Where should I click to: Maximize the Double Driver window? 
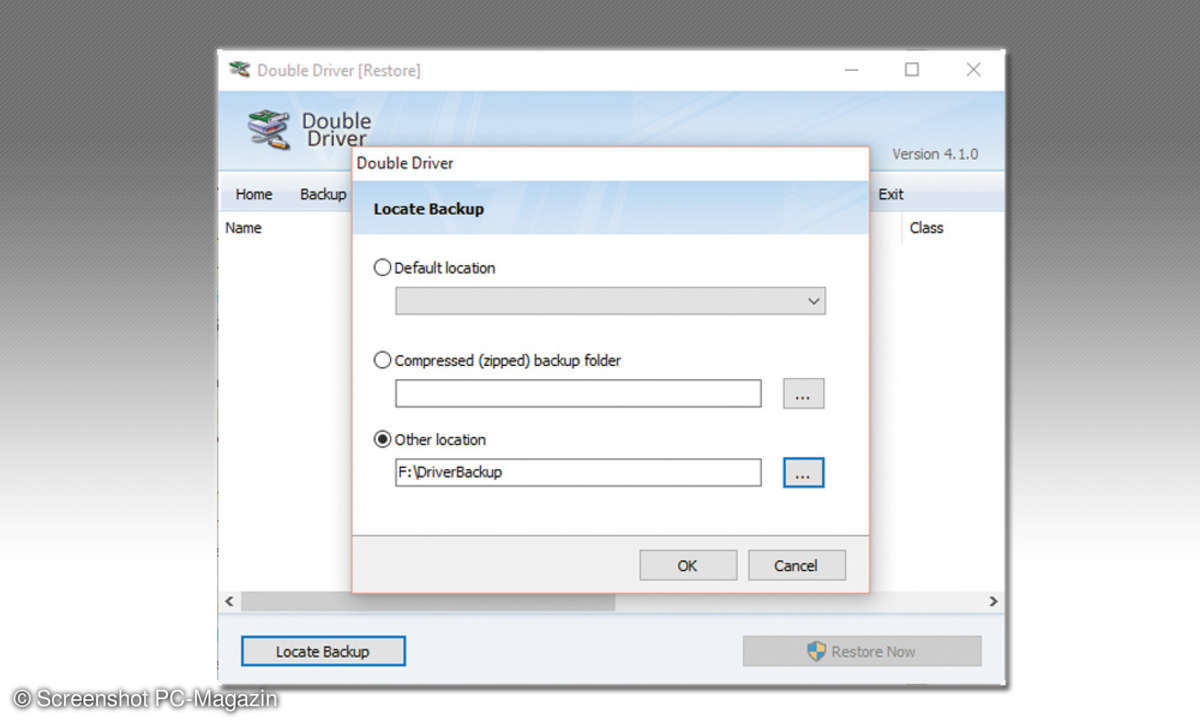pos(912,69)
